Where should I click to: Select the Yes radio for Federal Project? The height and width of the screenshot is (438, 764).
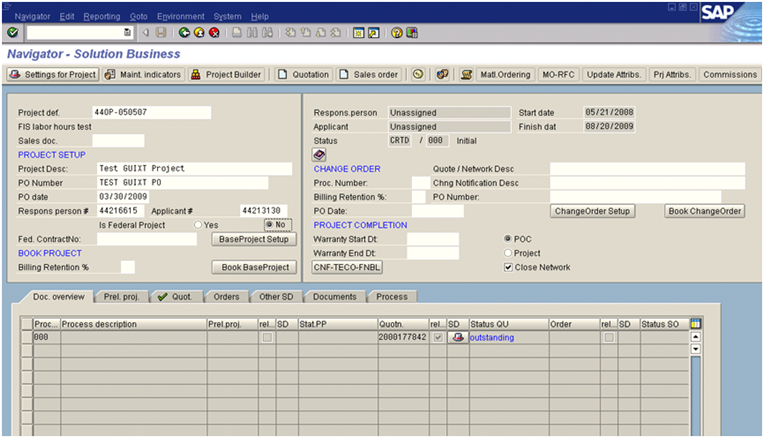198,225
